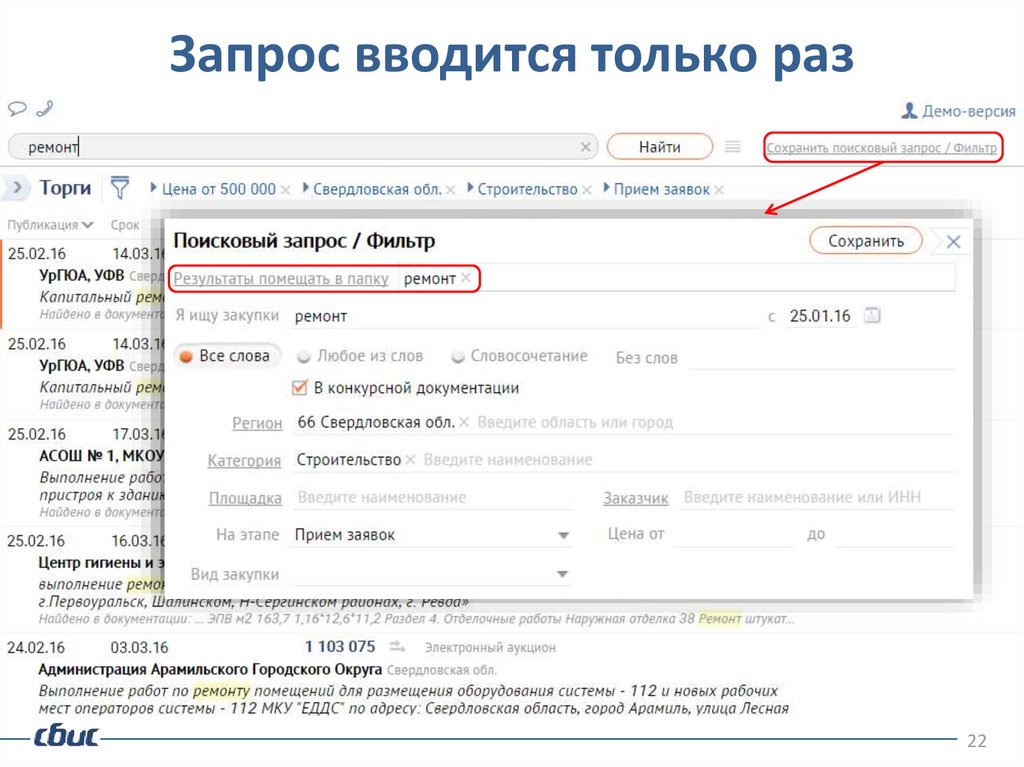Open the calendar date picker icon
The image size is (1024, 767).
pos(872,316)
